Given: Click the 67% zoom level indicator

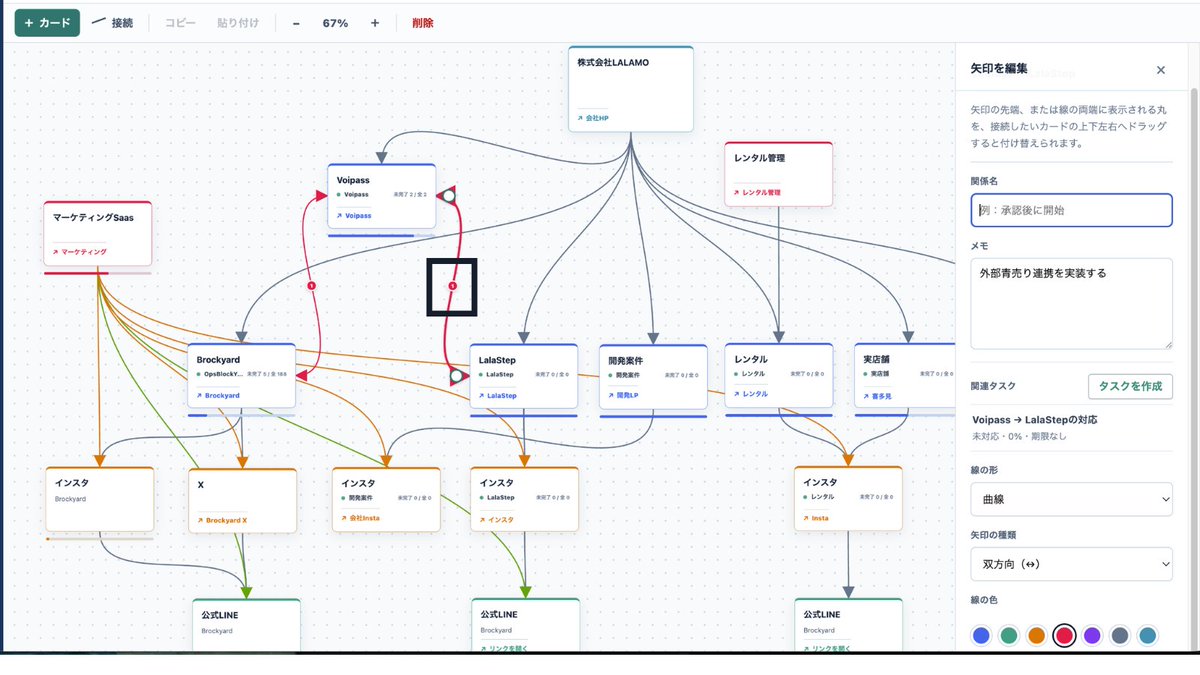Looking at the screenshot, I should coord(335,23).
